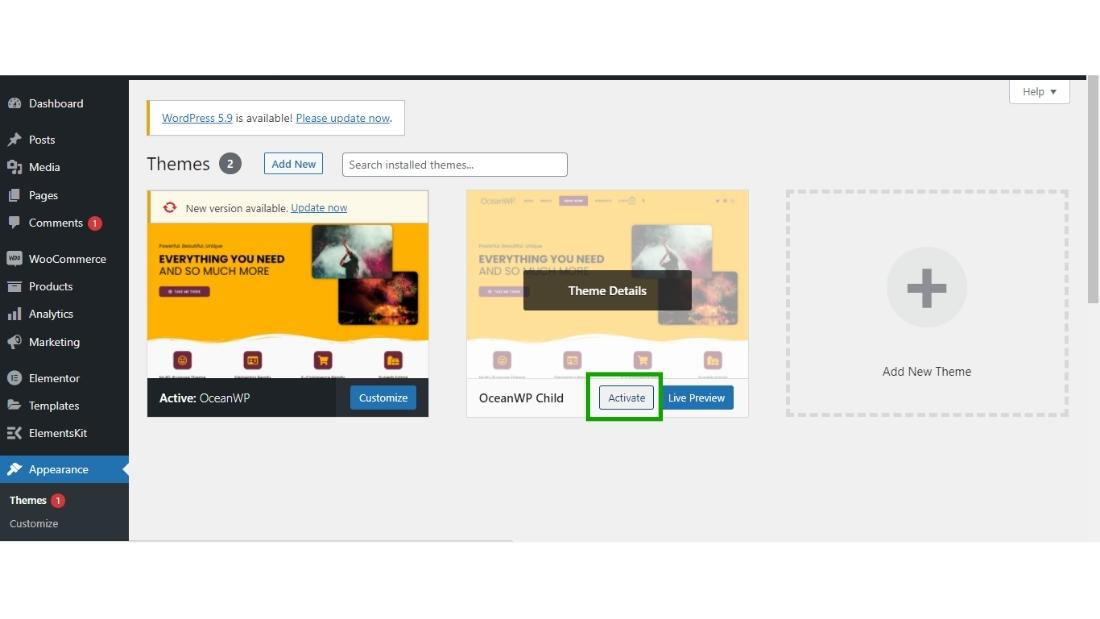This screenshot has width=1100, height=619.
Task: Click the Pages document icon
Action: click(14, 195)
